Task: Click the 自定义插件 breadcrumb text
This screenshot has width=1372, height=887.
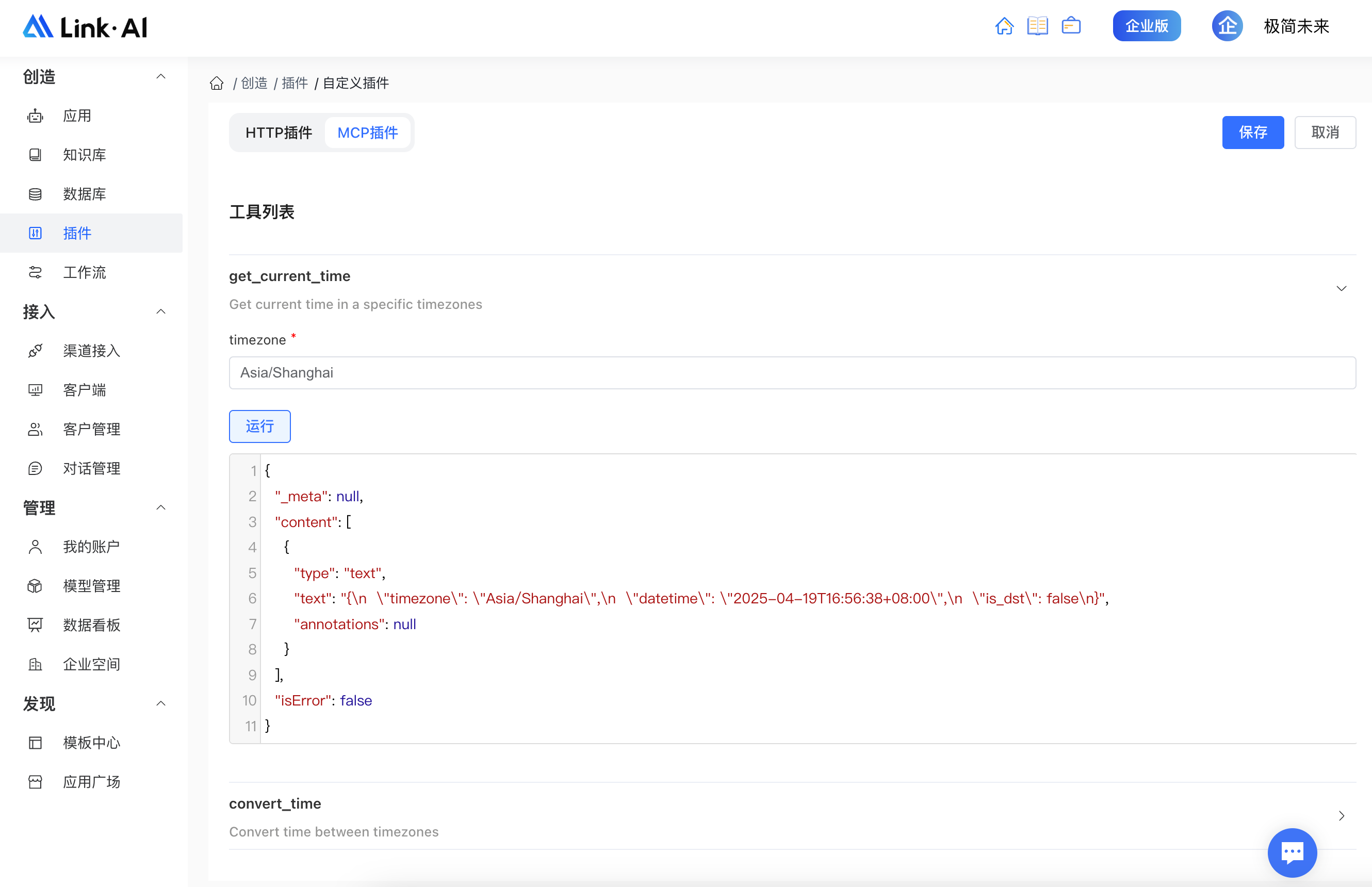Action: pos(356,84)
